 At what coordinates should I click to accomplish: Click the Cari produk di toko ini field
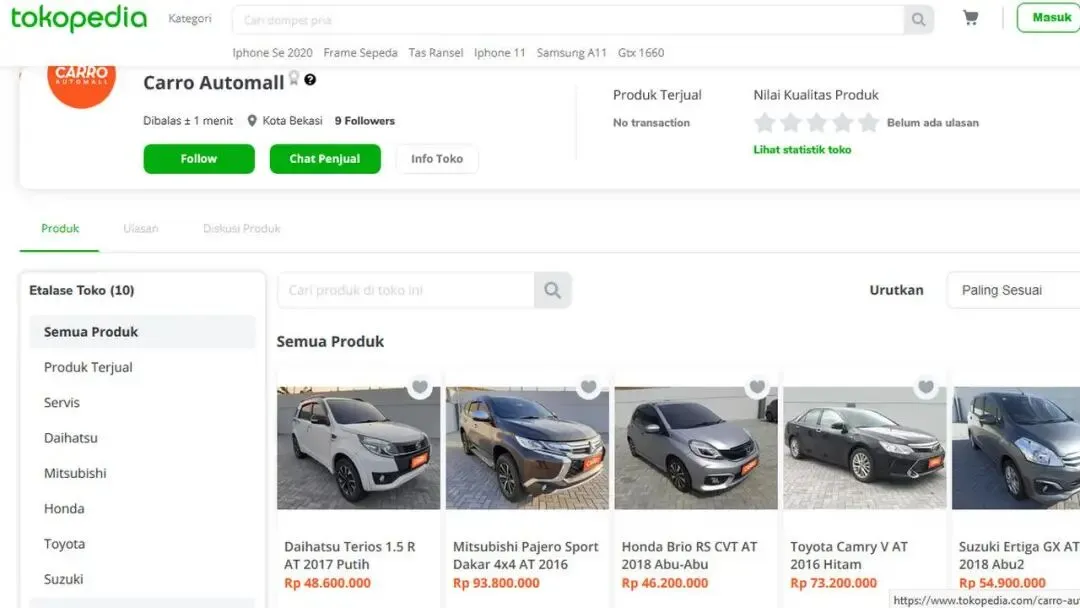pos(405,290)
